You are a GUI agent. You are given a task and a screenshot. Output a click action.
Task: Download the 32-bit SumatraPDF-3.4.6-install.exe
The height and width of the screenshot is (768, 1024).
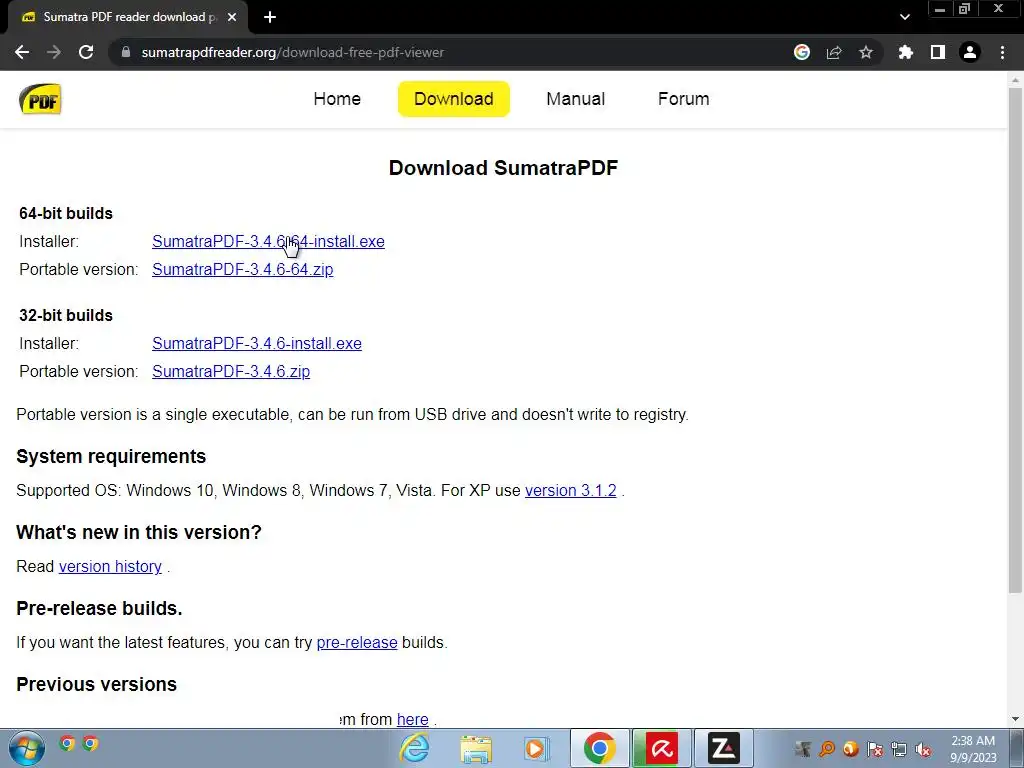click(257, 344)
